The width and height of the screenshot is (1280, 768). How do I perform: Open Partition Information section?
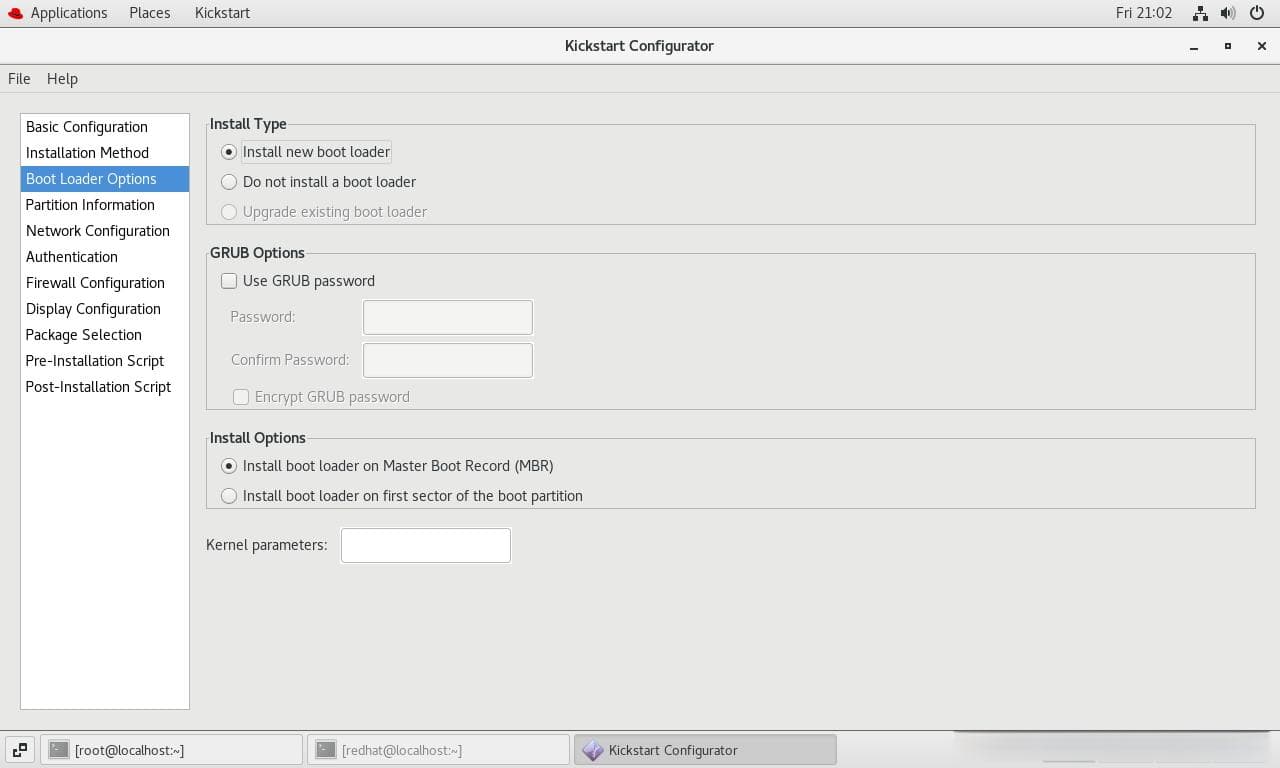104,205
